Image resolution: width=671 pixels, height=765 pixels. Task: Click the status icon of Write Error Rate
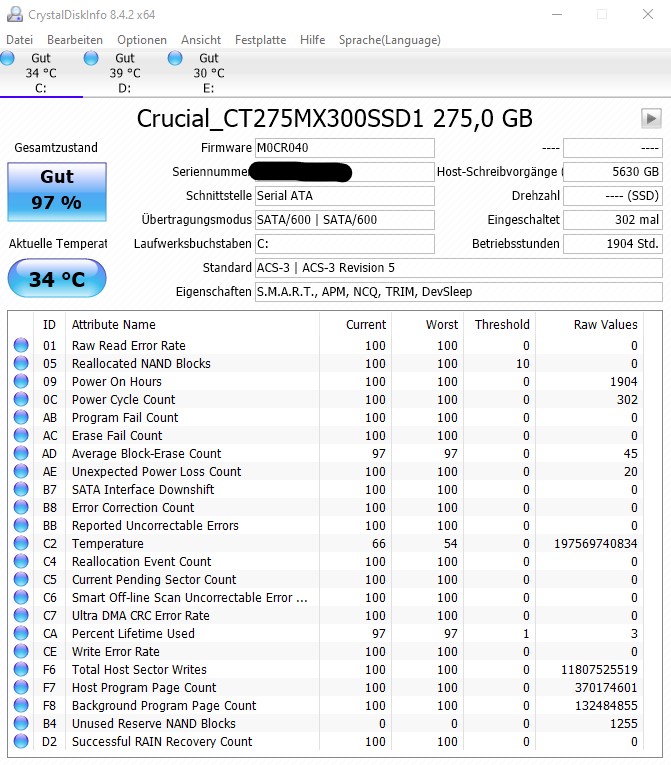point(21,651)
